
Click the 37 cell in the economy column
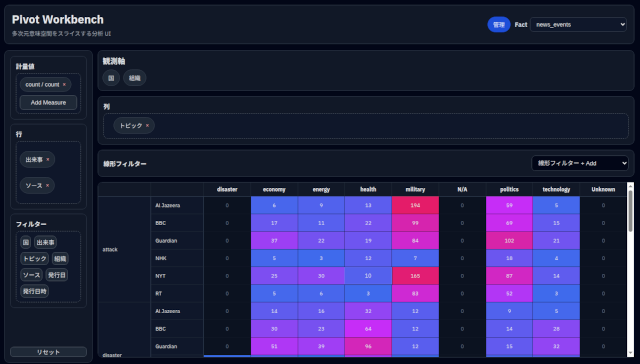pyautogui.click(x=274, y=241)
